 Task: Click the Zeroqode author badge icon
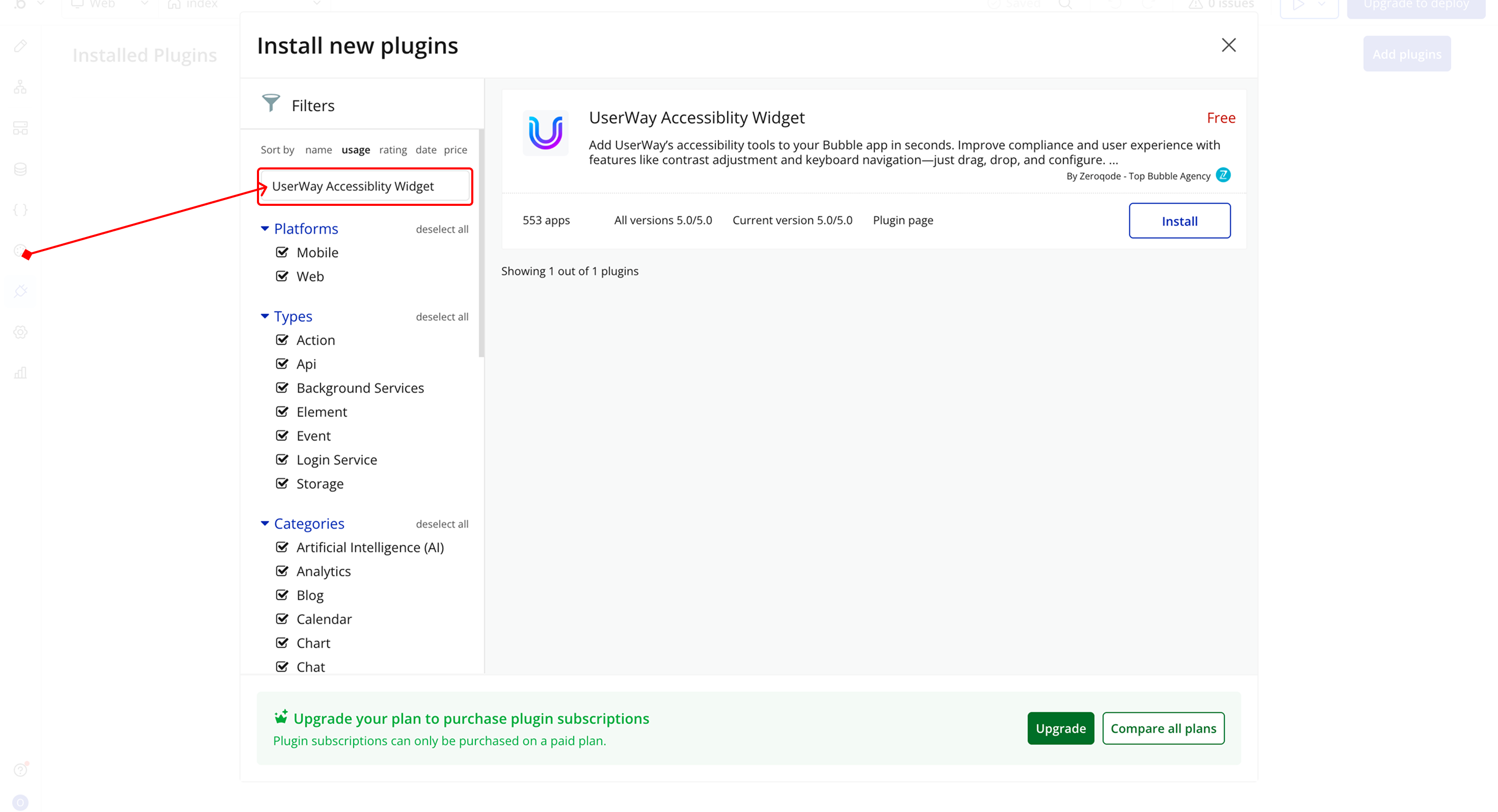[x=1223, y=175]
